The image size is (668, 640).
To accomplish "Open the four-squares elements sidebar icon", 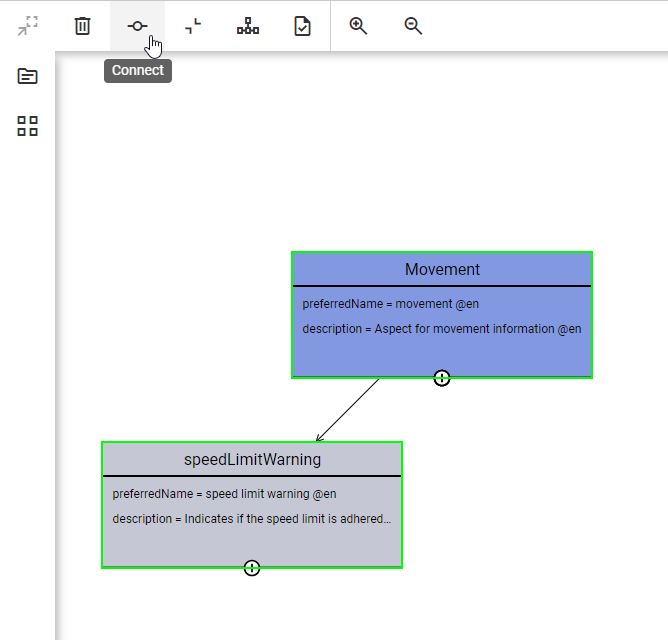I will click(28, 126).
